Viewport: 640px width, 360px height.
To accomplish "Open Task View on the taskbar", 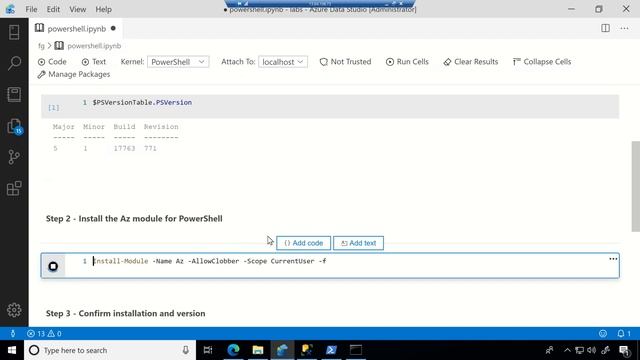I will coord(208,350).
